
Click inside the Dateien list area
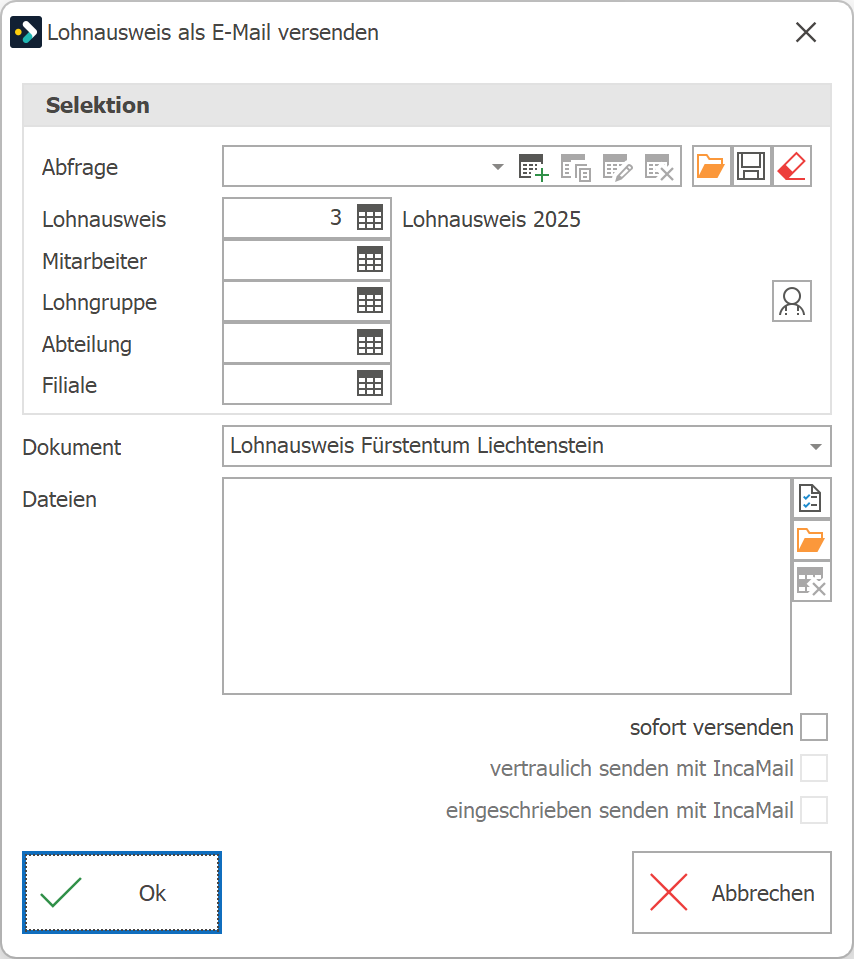coord(507,586)
